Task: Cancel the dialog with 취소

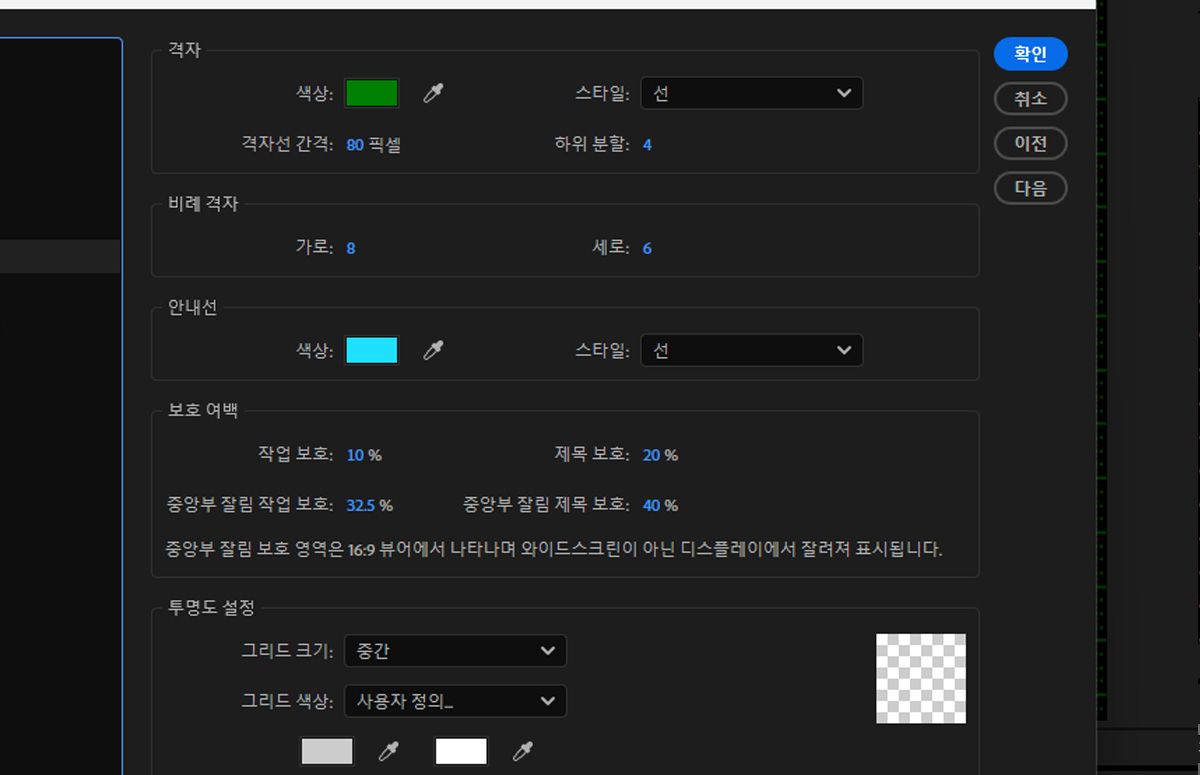Action: point(1030,98)
